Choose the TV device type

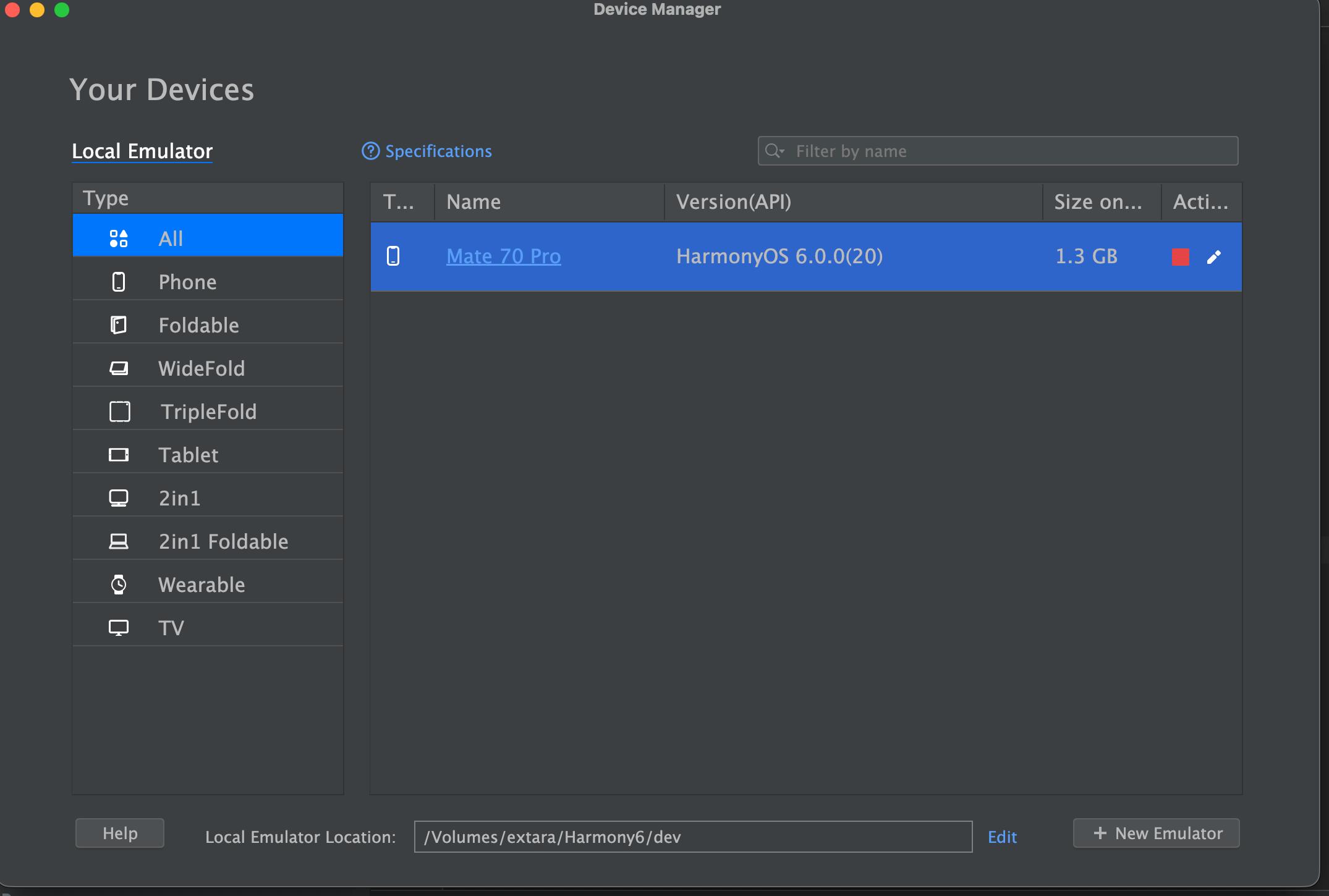171,628
